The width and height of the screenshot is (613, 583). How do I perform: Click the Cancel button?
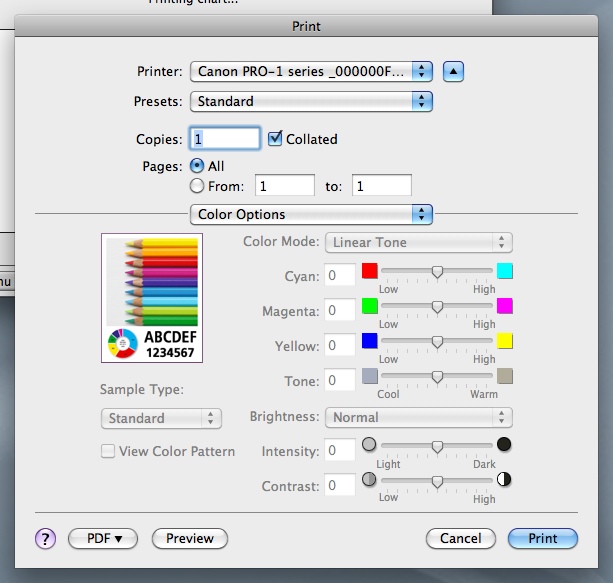tap(460, 538)
